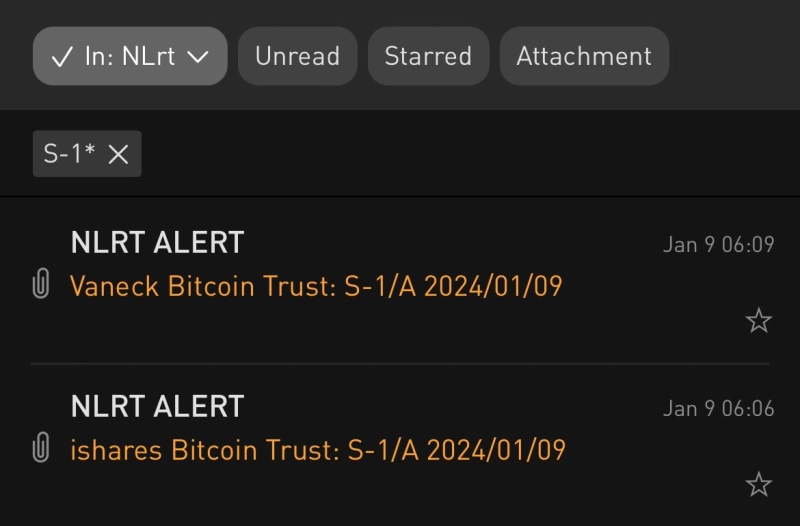Open ishares Bitcoin Trust: S-1/A subject
Image resolution: width=800 pixels, height=526 pixels.
317,450
